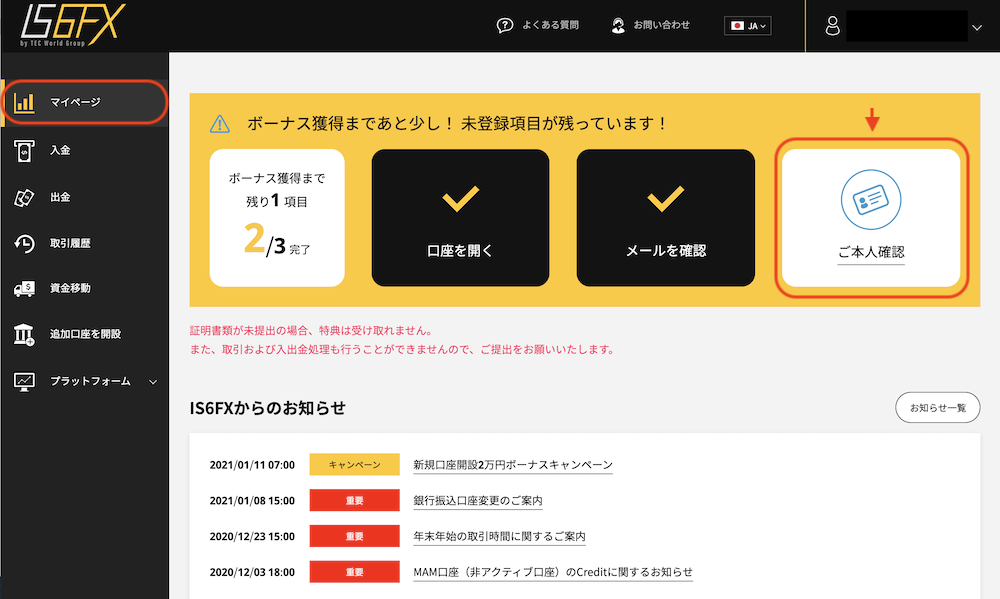The image size is (1000, 599).
Task: Open the JA language dropdown
Action: coord(747,26)
